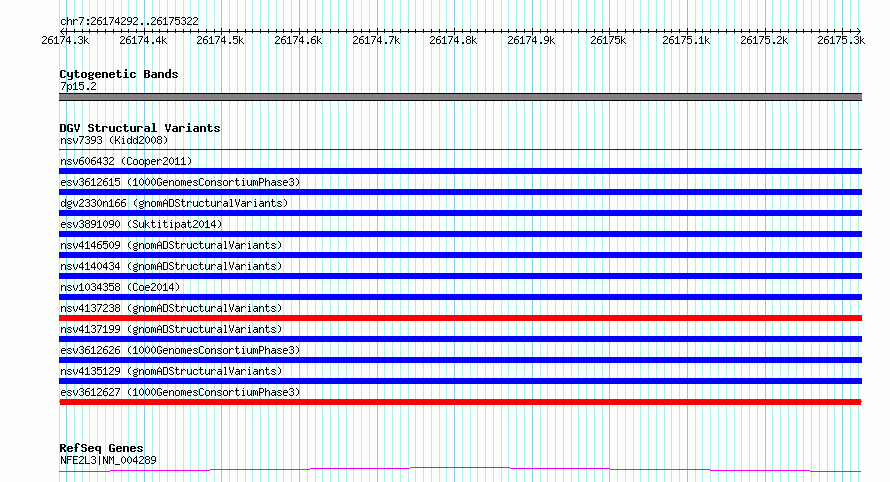This screenshot has width=890, height=482.
Task: Click the 26174.7k ruler tick label
Action: pyautogui.click(x=376, y=41)
